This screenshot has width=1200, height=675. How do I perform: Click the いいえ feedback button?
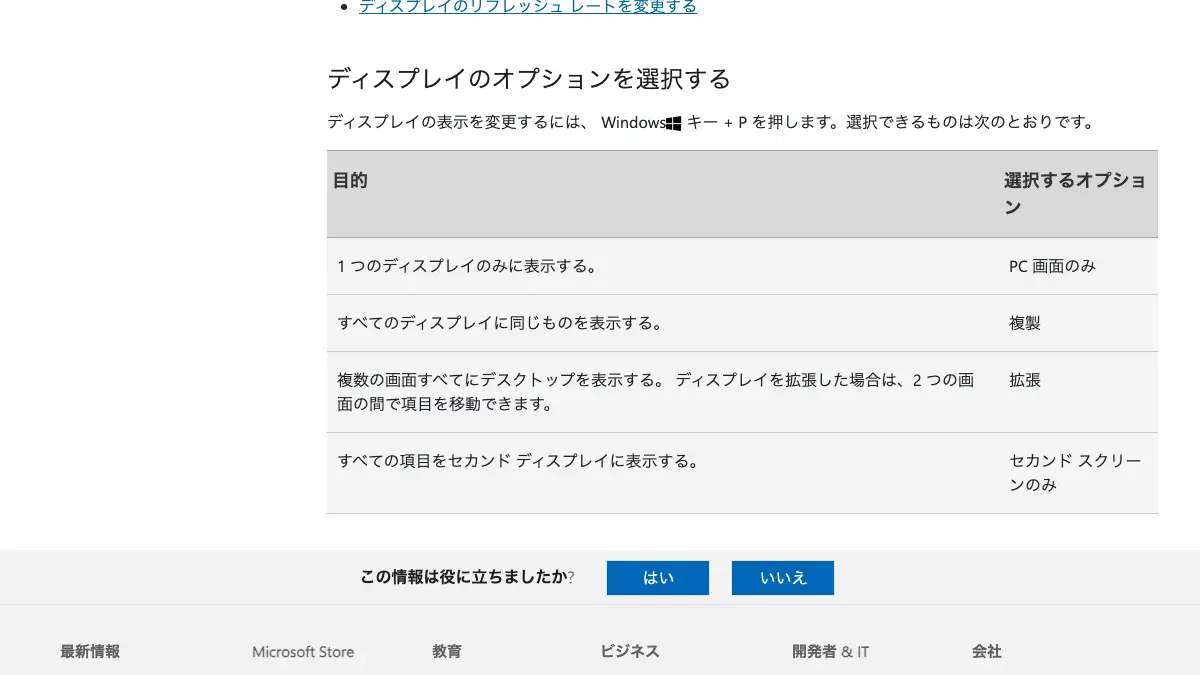(783, 578)
